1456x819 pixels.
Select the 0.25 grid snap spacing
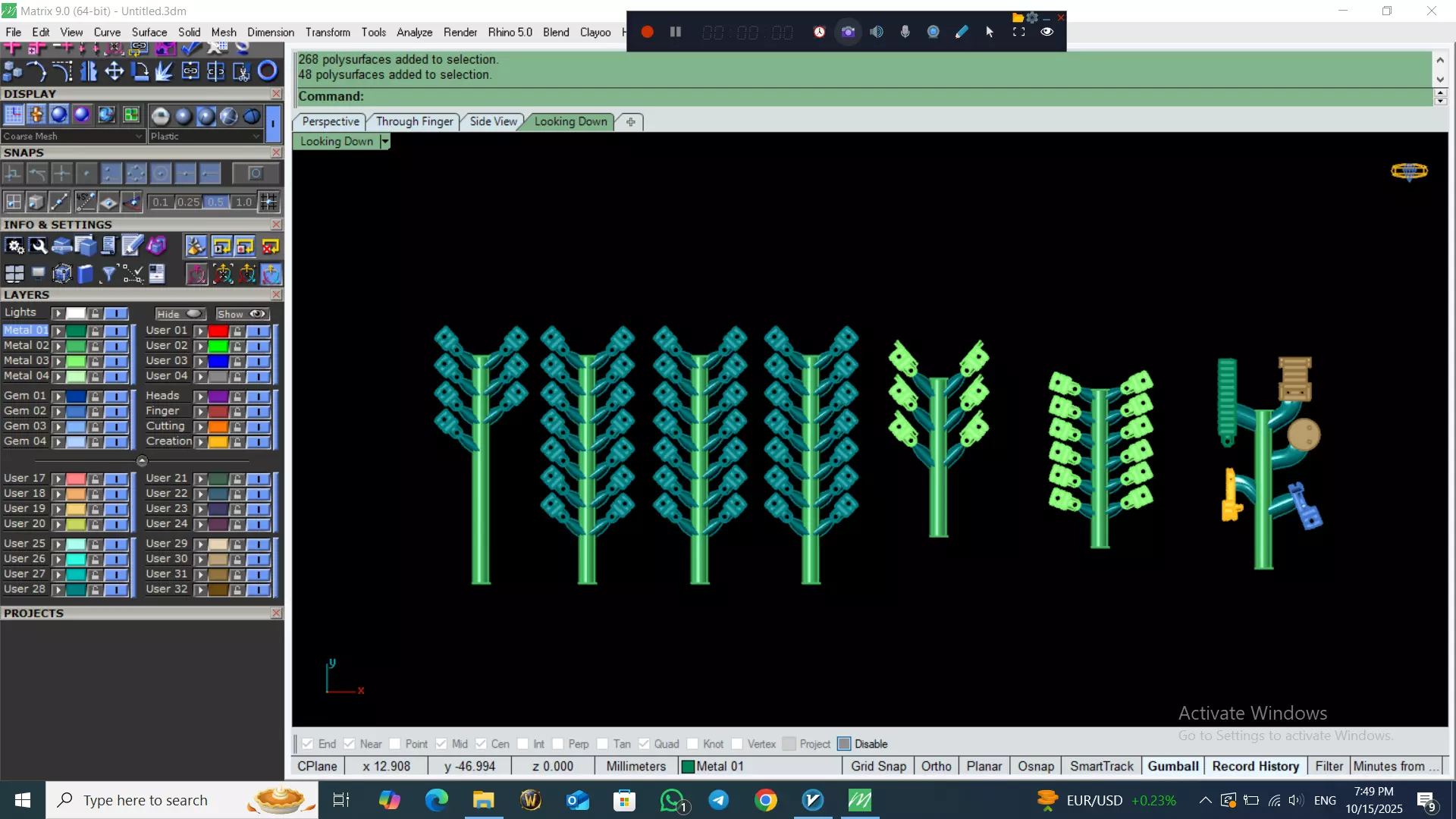(x=188, y=202)
